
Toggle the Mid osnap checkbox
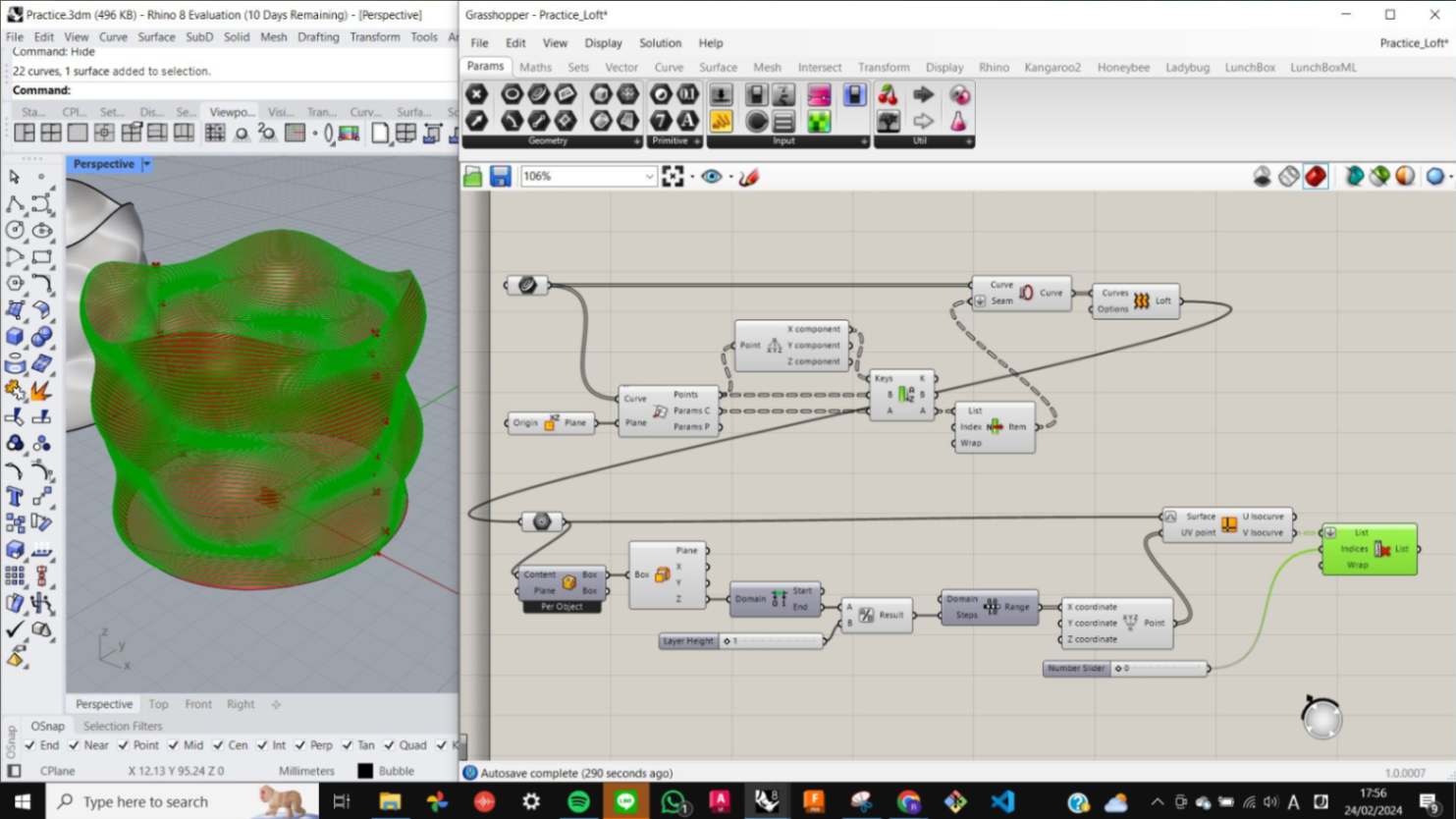point(173,745)
